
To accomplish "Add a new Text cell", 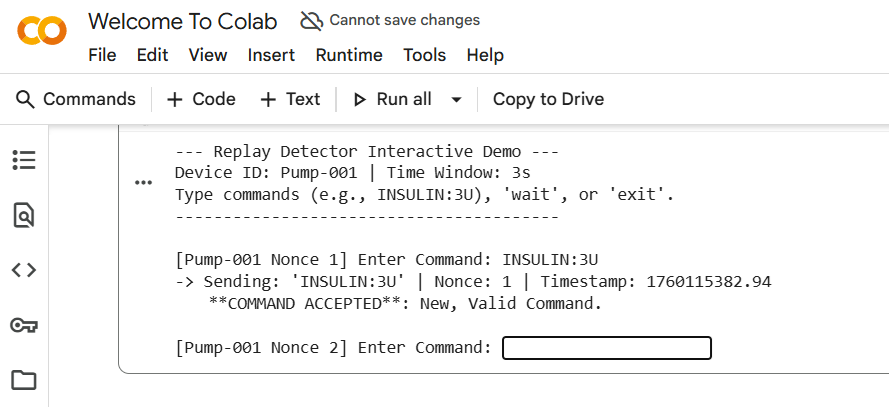I will pyautogui.click(x=290, y=99).
